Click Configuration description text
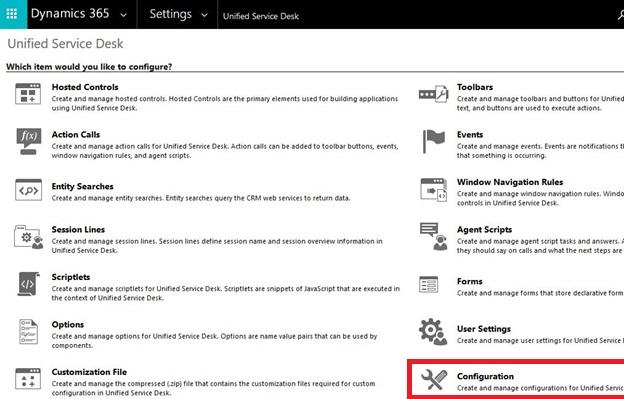The height and width of the screenshot is (399, 624). tap(540, 388)
